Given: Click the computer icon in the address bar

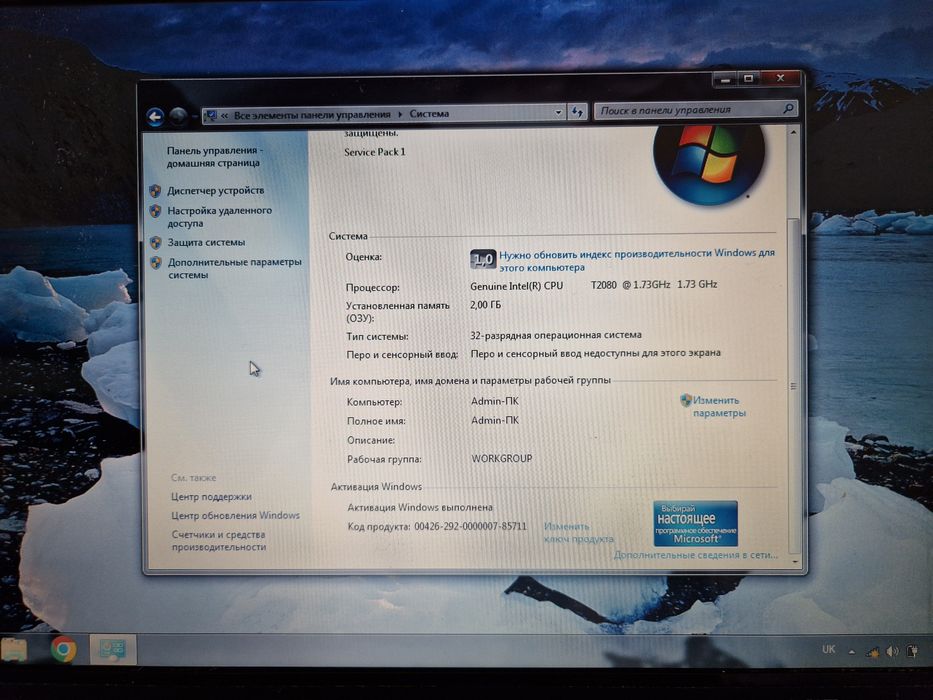Looking at the screenshot, I should click(x=209, y=115).
